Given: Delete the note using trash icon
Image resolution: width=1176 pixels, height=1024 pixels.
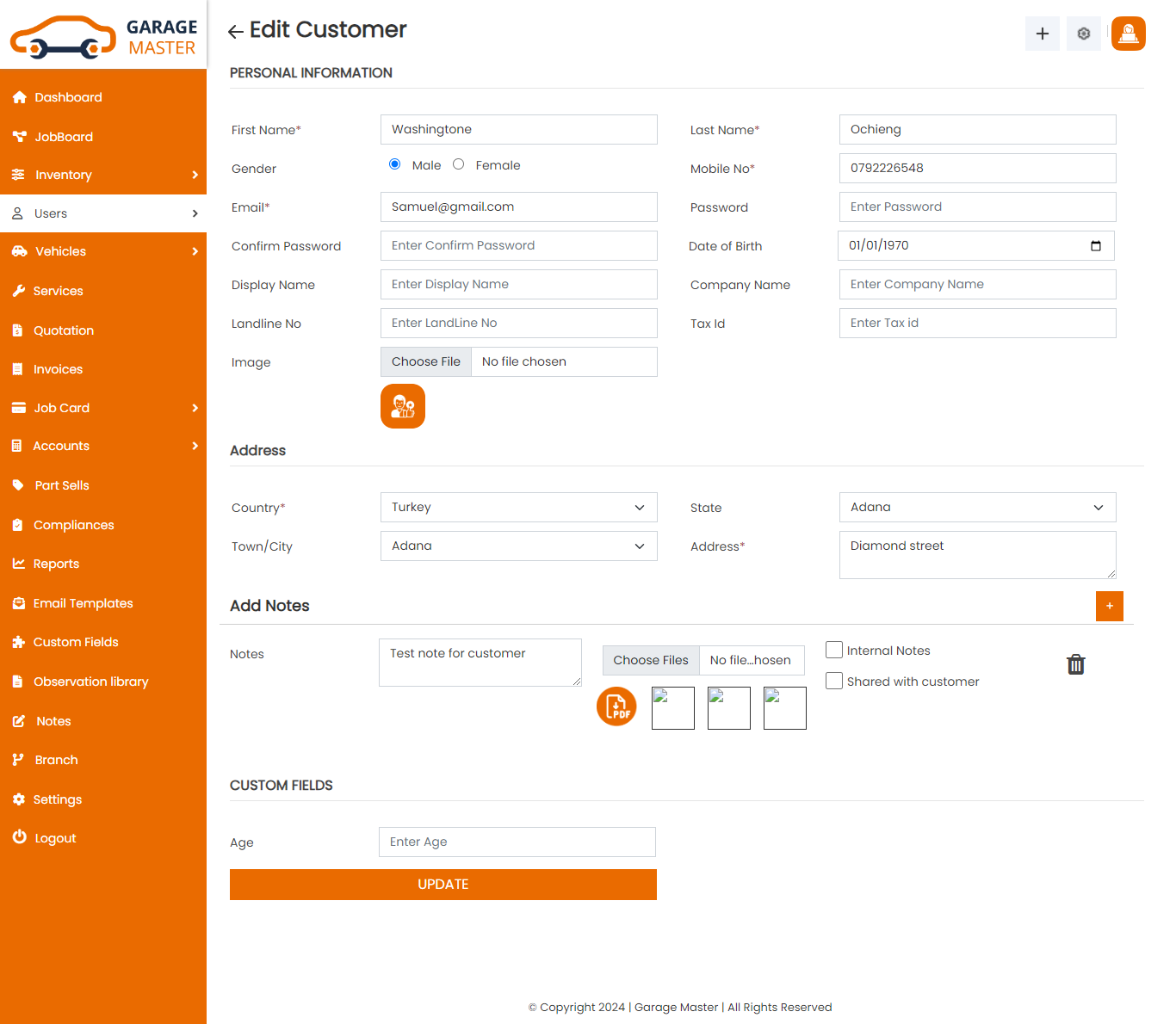Looking at the screenshot, I should [1075, 664].
